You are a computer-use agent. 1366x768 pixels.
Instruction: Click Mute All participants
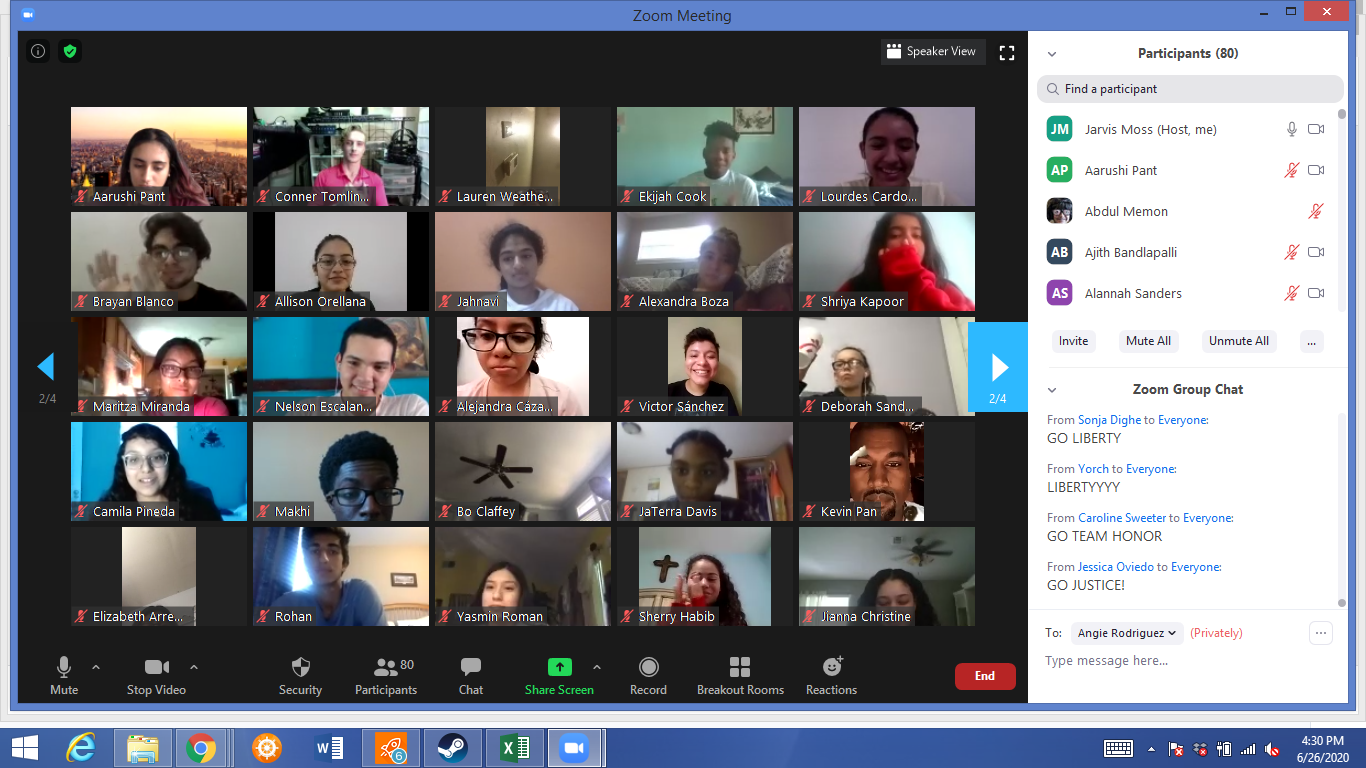click(1148, 341)
